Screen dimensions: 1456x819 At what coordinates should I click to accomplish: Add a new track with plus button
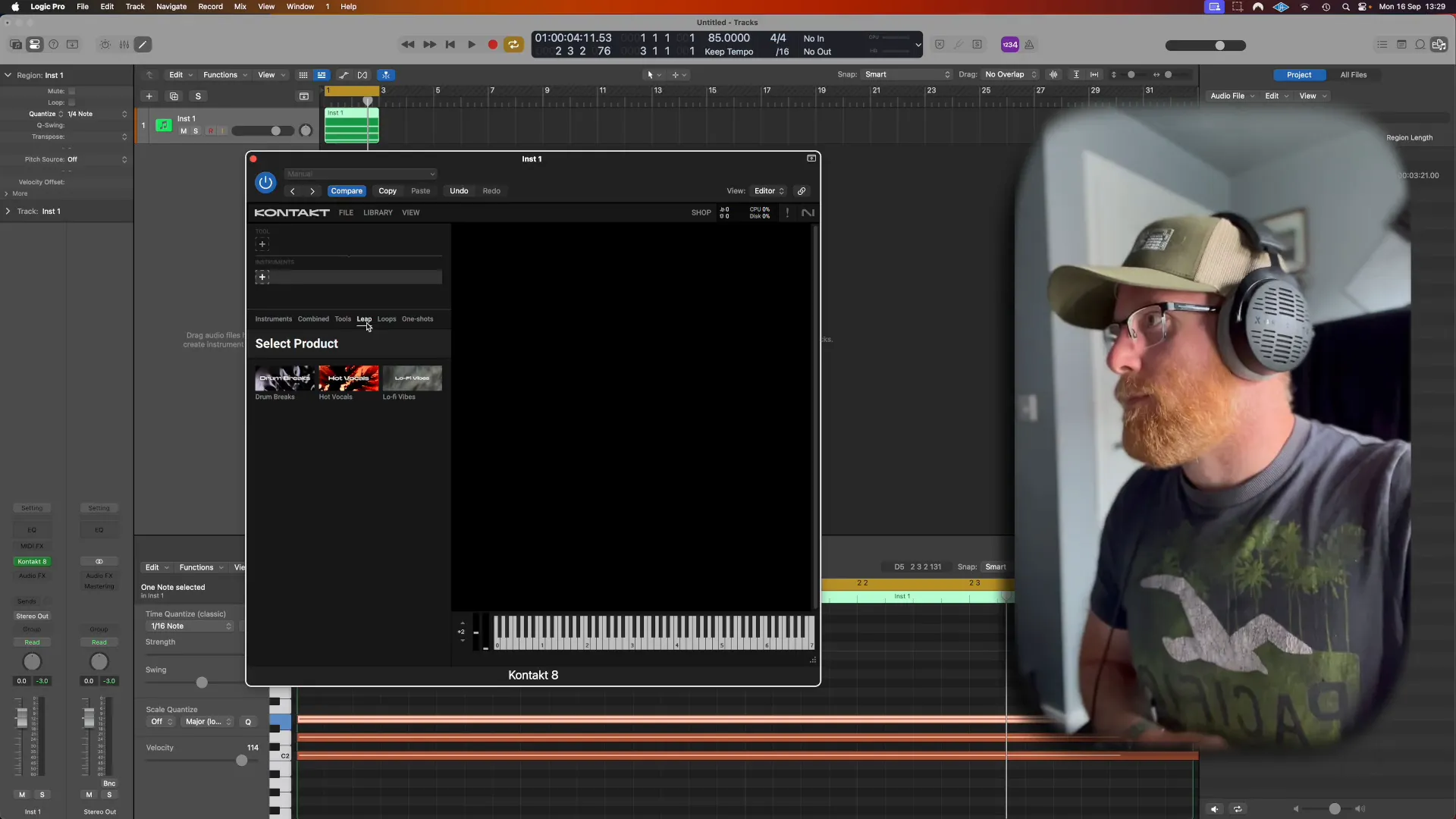pyautogui.click(x=149, y=96)
